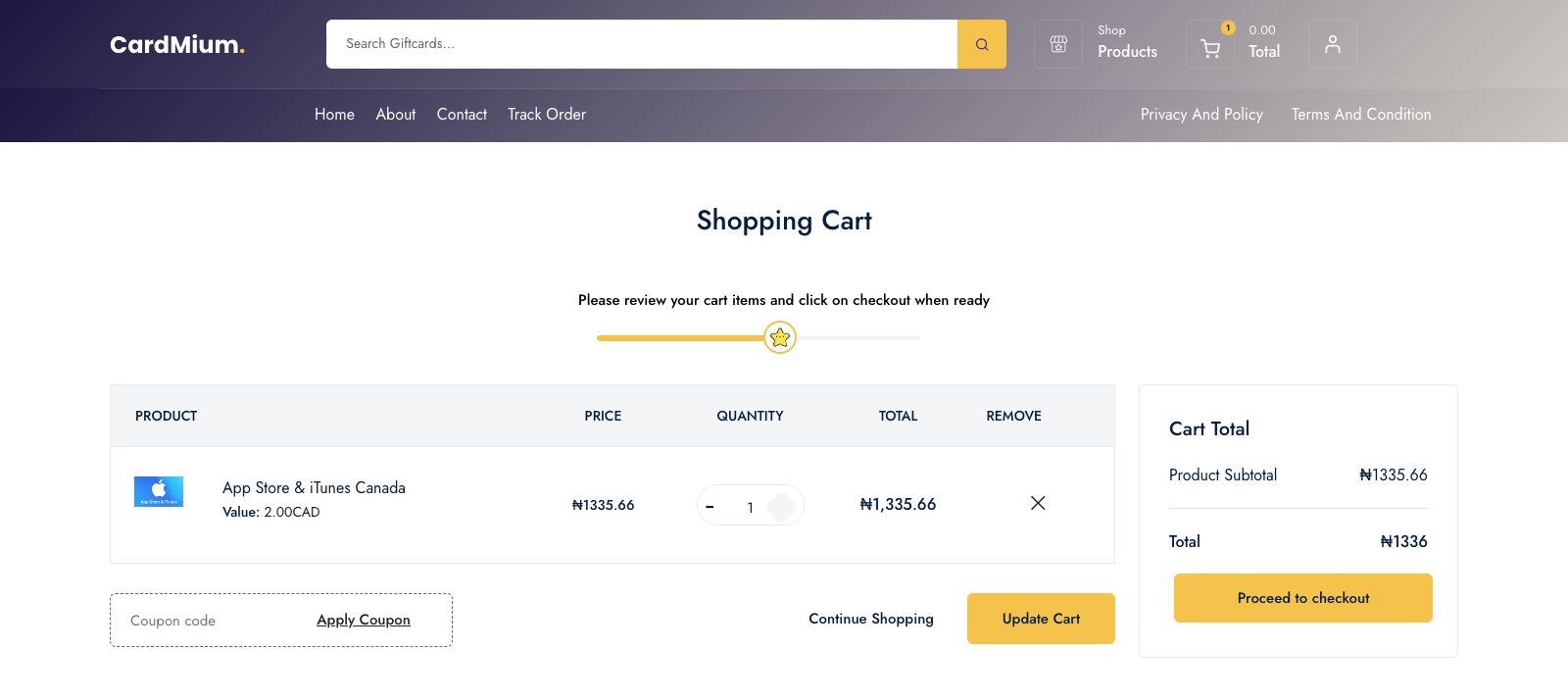
Task: Decrease quantity using the minus icon
Action: tap(710, 507)
